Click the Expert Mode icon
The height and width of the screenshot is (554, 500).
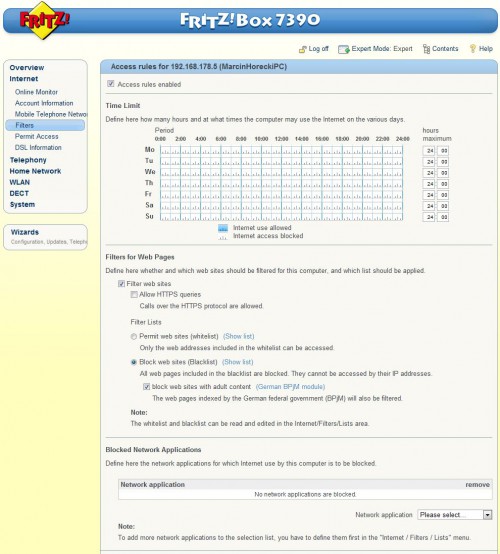343,49
